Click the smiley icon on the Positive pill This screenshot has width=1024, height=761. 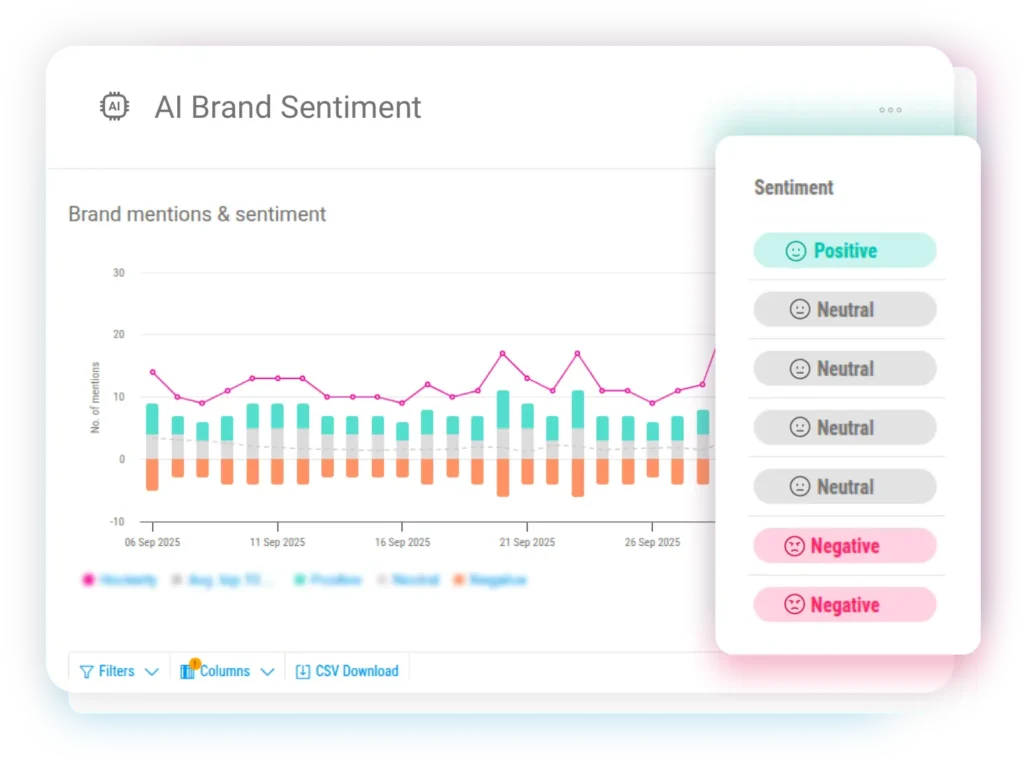pos(794,250)
